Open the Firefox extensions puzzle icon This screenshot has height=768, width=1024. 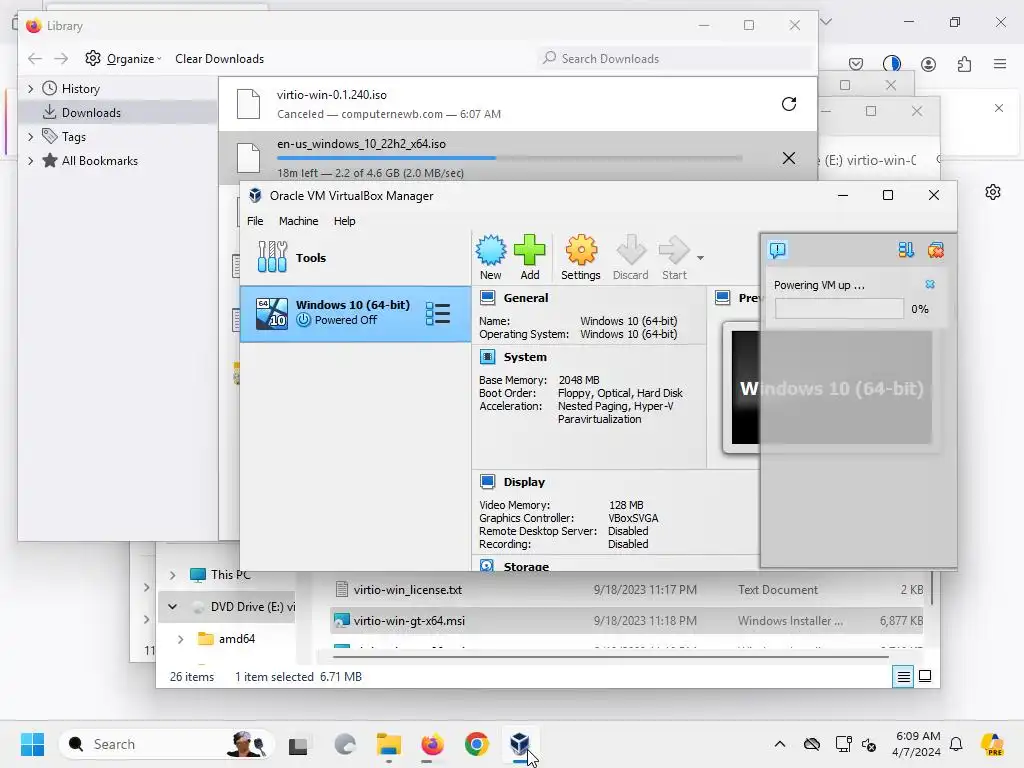[964, 63]
